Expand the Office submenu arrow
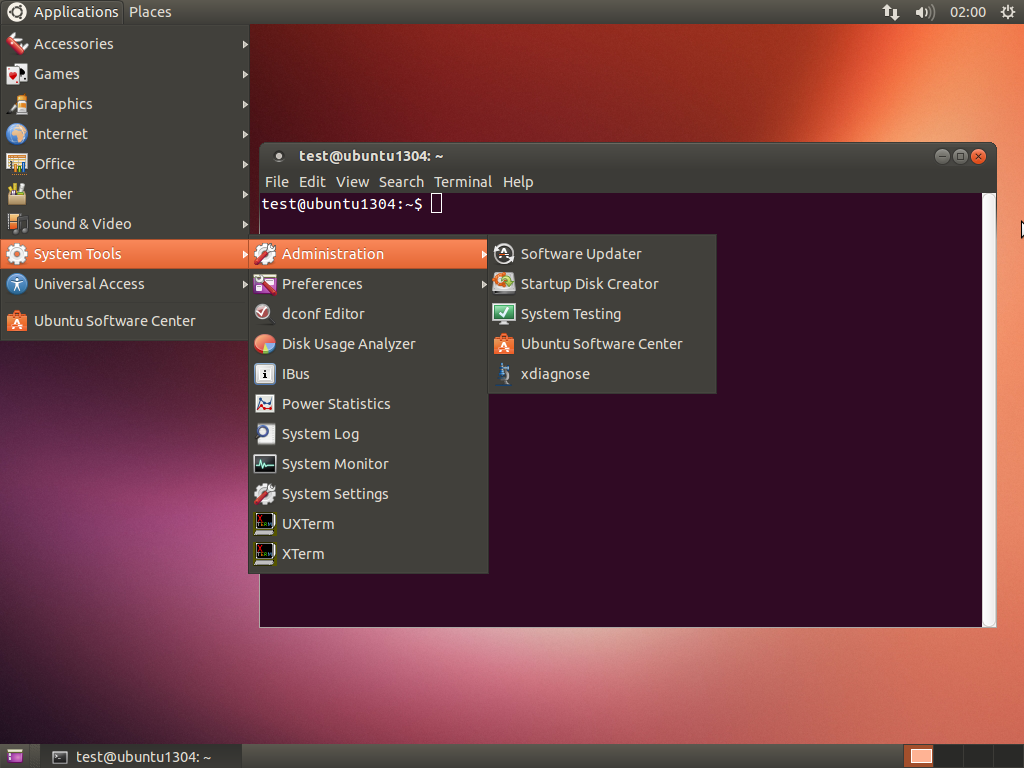 click(x=245, y=165)
